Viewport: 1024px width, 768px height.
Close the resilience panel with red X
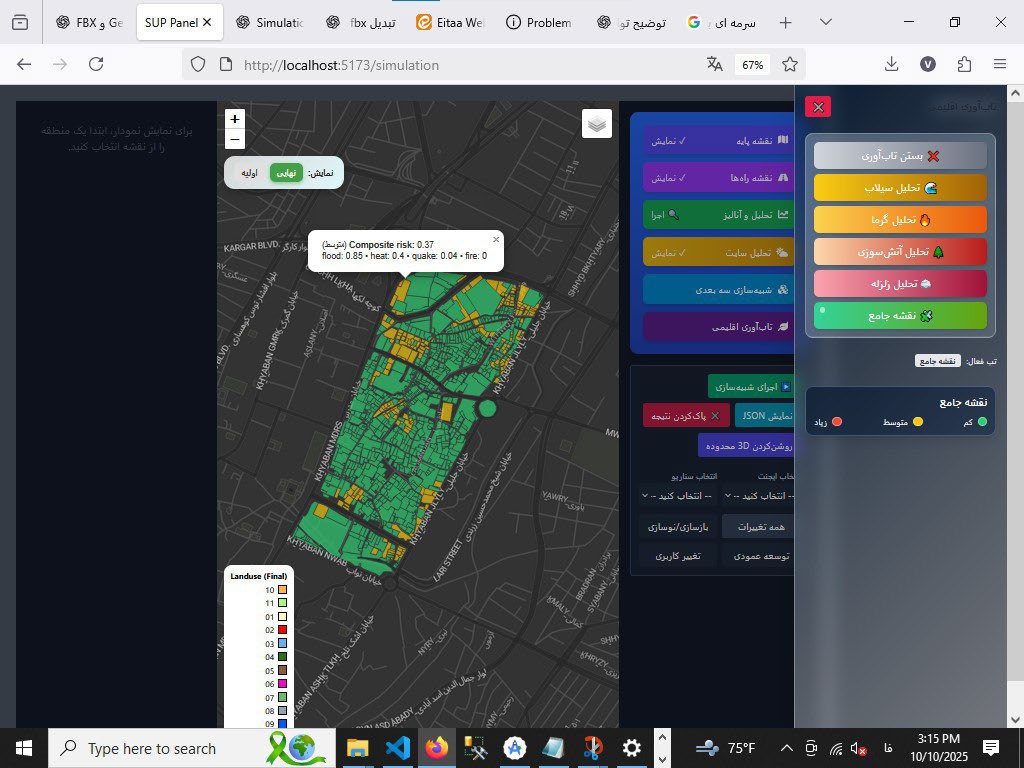tap(818, 107)
